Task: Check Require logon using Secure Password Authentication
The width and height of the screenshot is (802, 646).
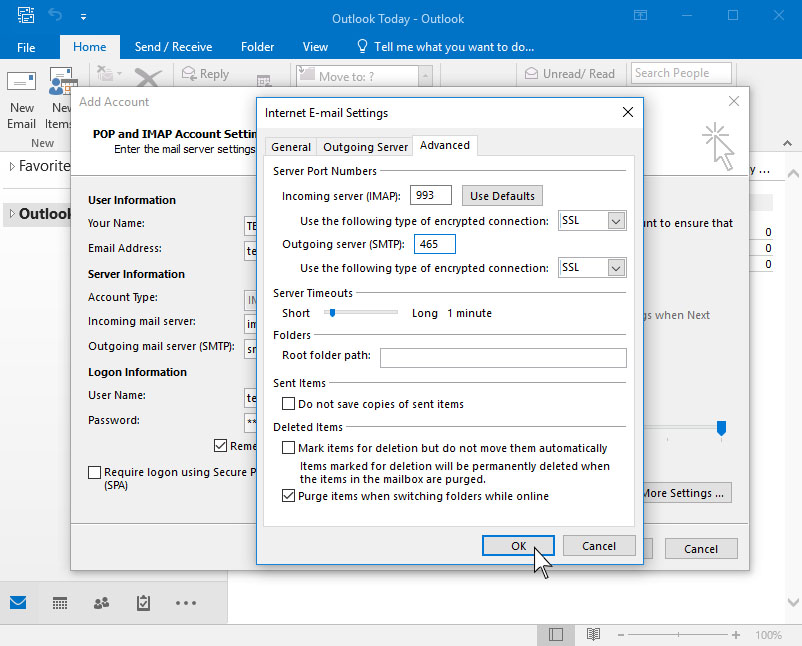Action: coord(94,472)
